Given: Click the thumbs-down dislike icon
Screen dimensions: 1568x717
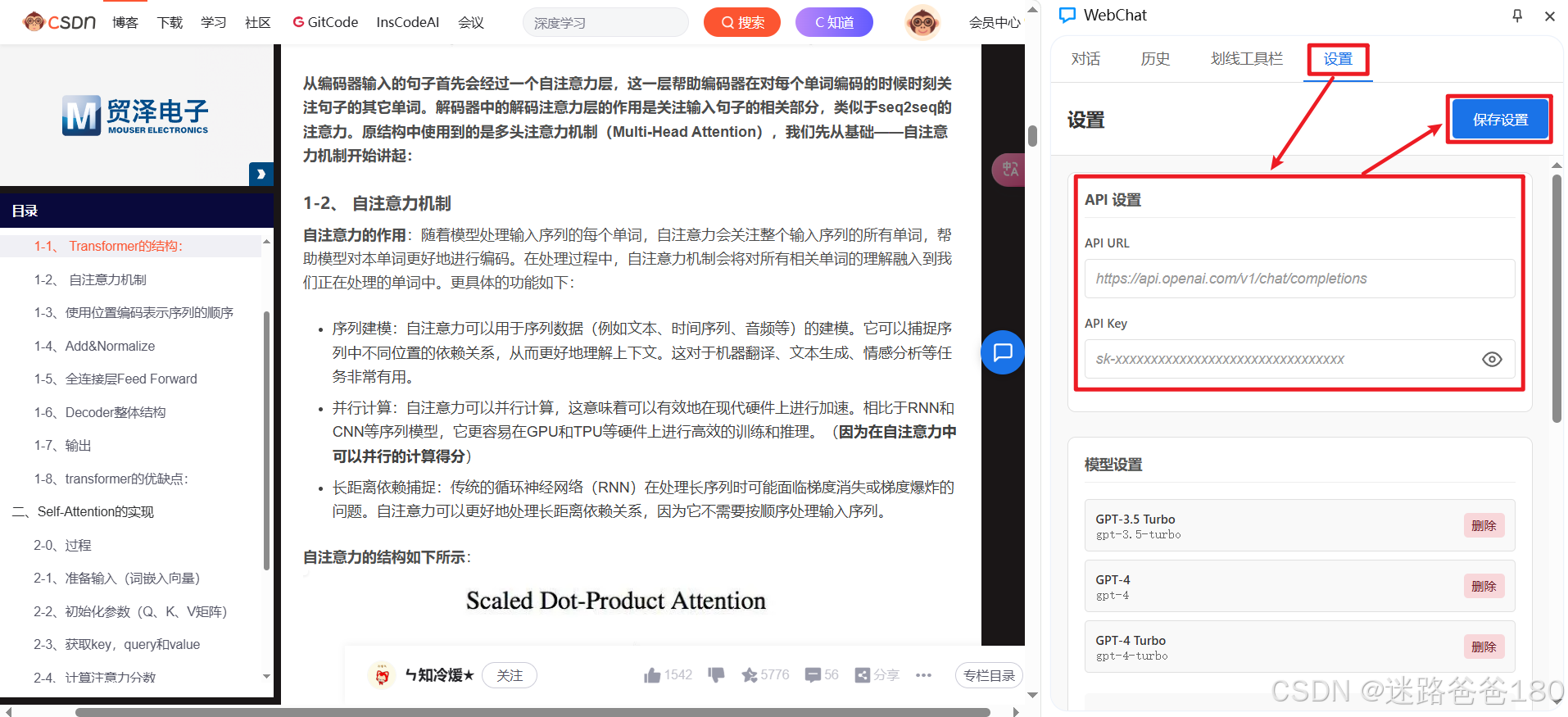Looking at the screenshot, I should (716, 675).
